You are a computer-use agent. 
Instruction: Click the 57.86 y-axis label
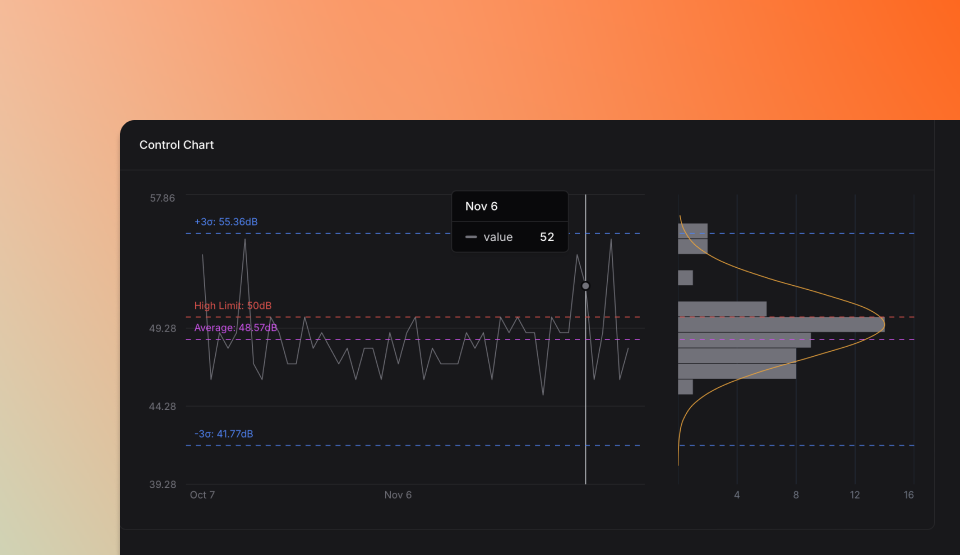coord(162,198)
